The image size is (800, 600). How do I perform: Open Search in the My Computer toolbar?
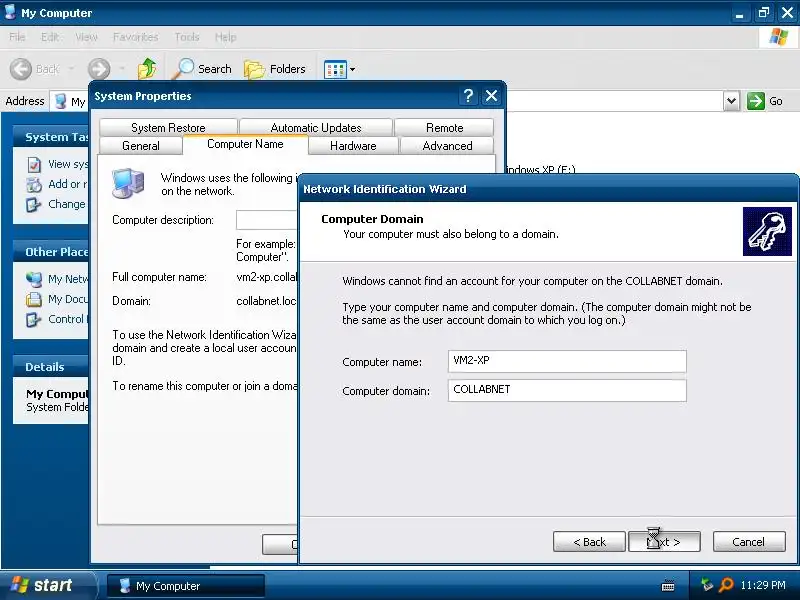point(203,69)
